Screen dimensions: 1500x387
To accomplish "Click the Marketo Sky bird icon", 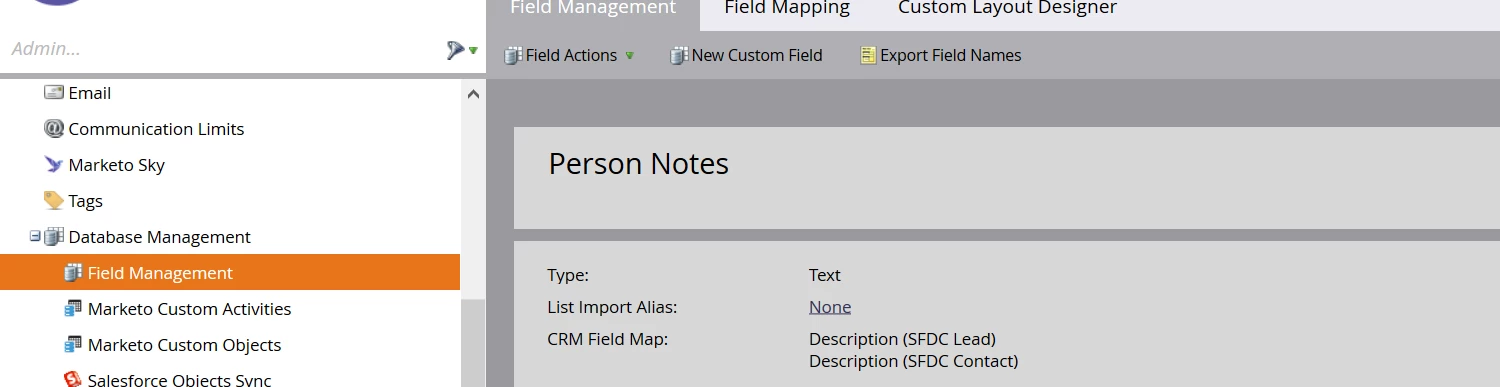I will pos(54,164).
